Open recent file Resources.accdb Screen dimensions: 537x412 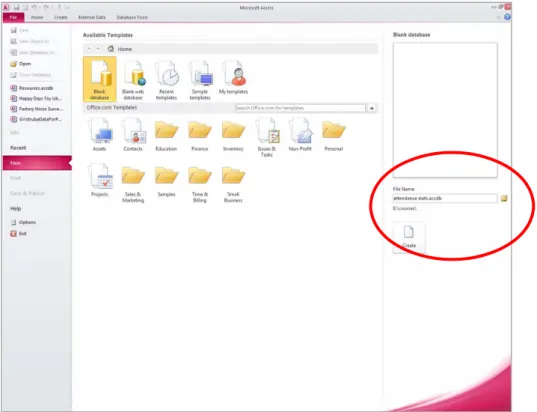[32, 88]
